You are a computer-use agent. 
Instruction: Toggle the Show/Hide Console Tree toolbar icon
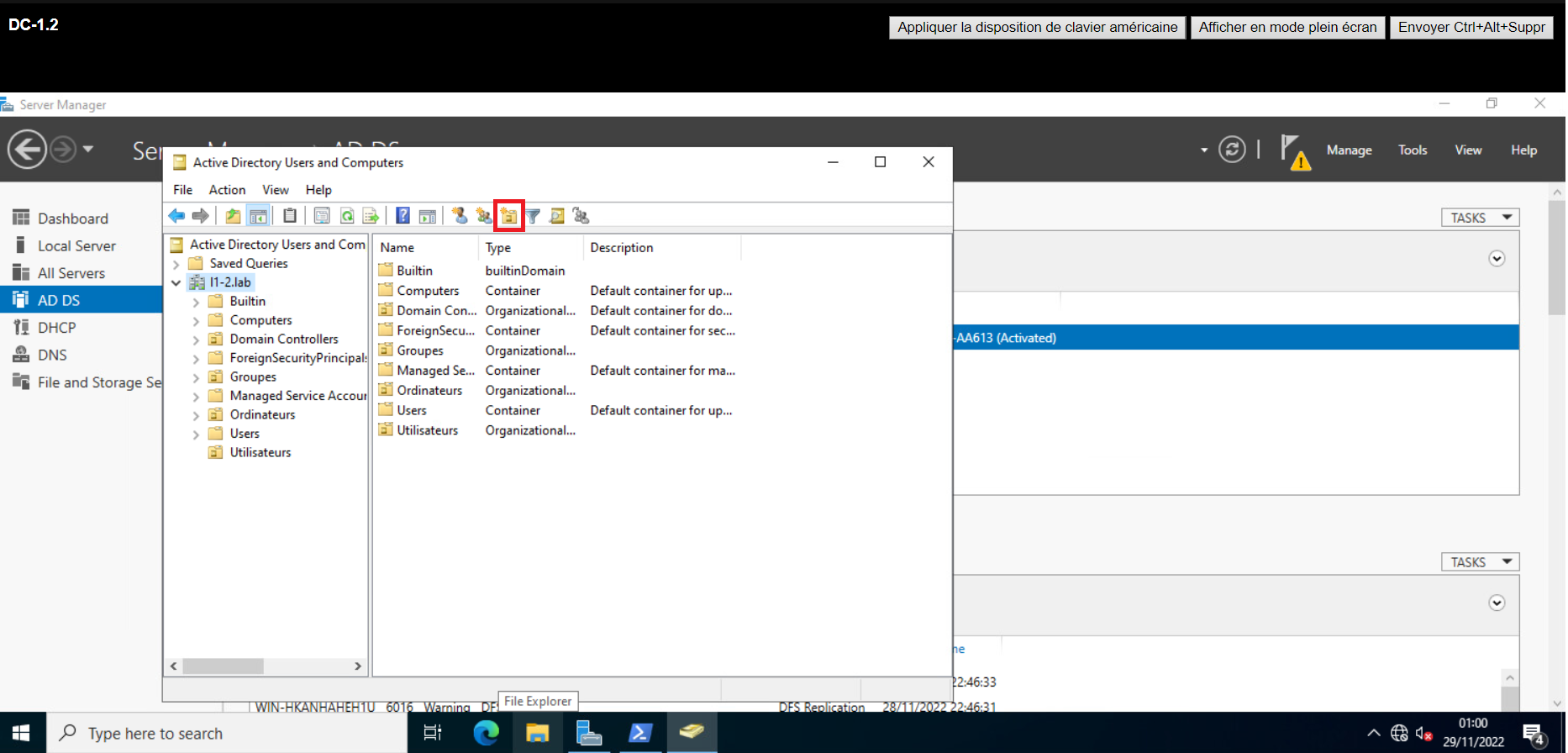[x=258, y=216]
